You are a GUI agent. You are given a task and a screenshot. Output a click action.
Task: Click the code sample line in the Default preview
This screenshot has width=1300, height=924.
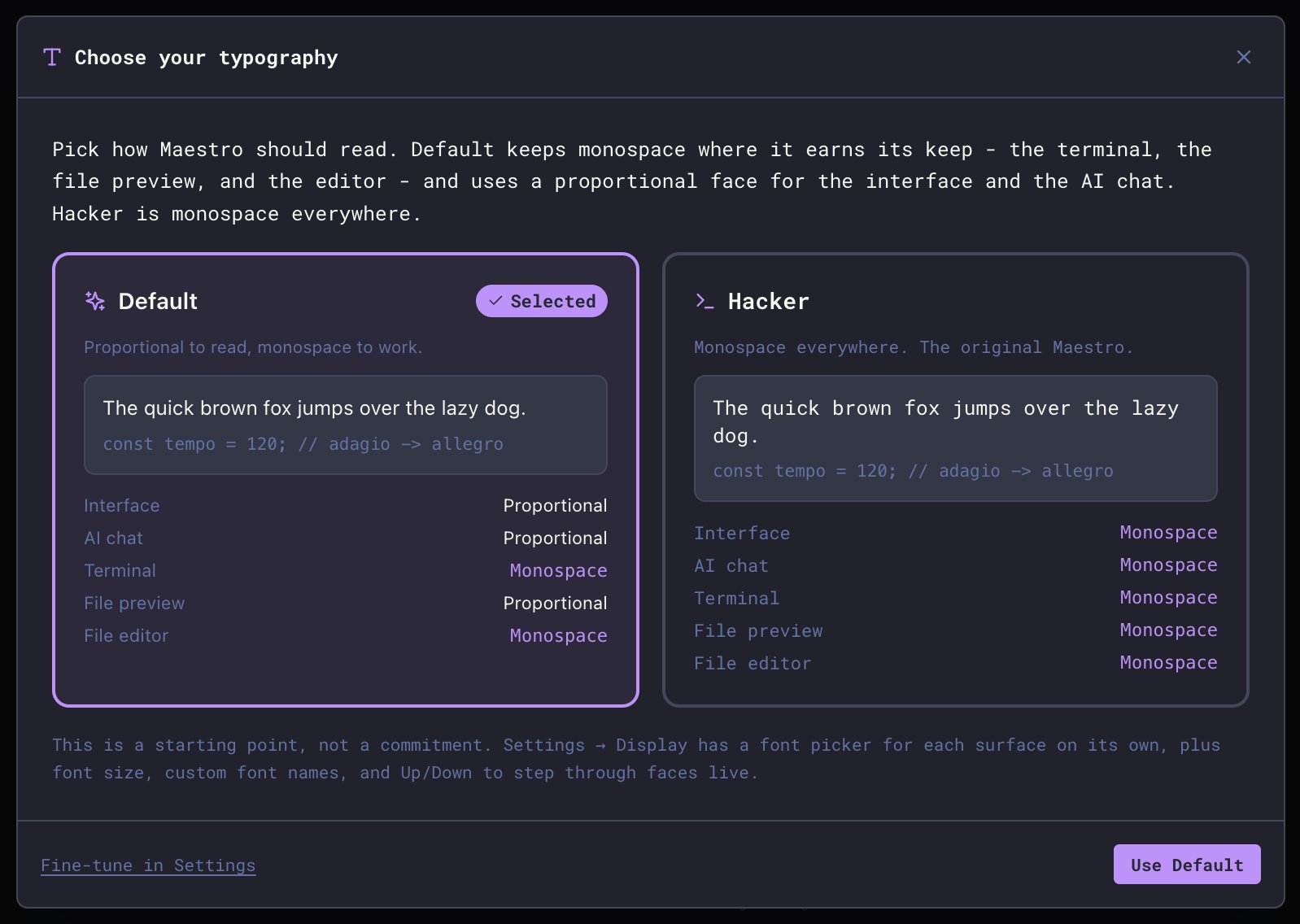click(303, 444)
